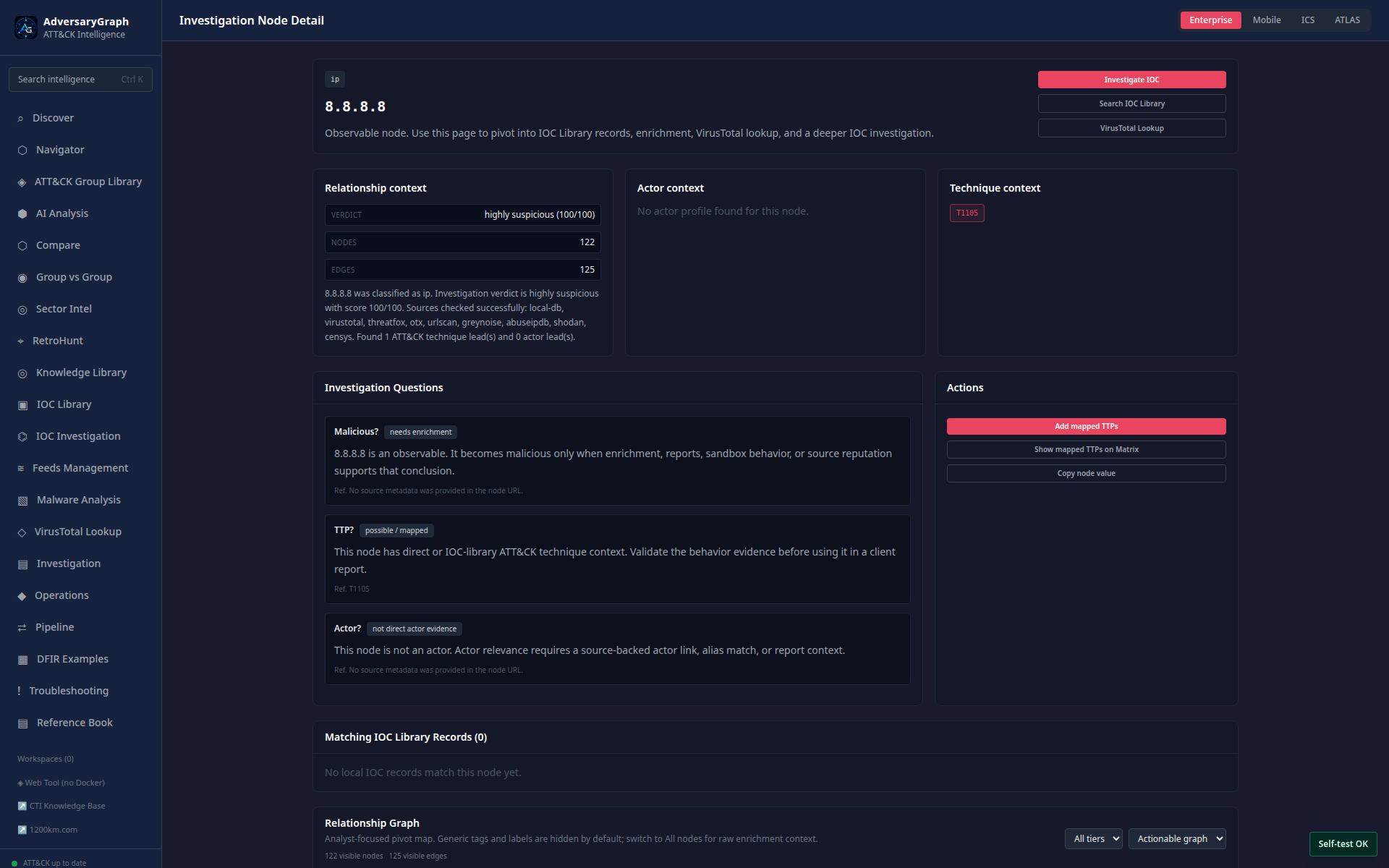
Task: Click the Investigation sidebar icon
Action: tap(22, 564)
